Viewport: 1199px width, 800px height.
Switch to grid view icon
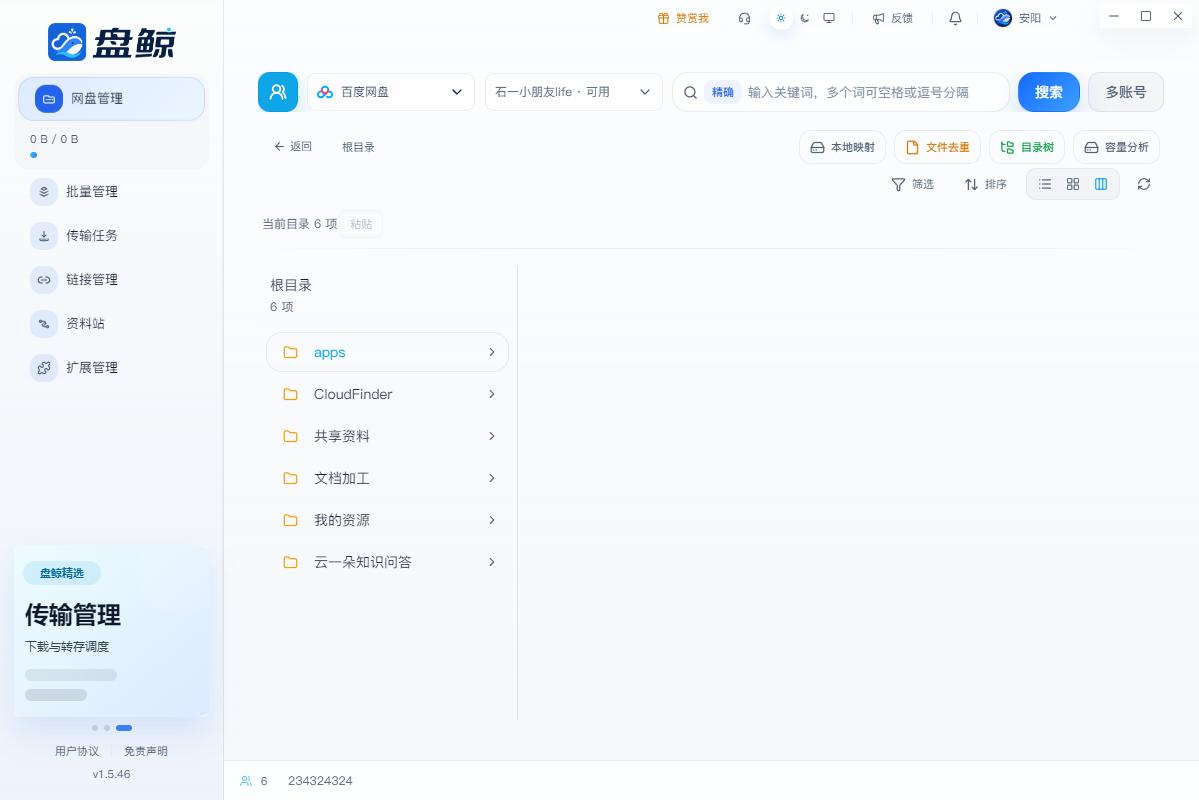(x=1073, y=184)
